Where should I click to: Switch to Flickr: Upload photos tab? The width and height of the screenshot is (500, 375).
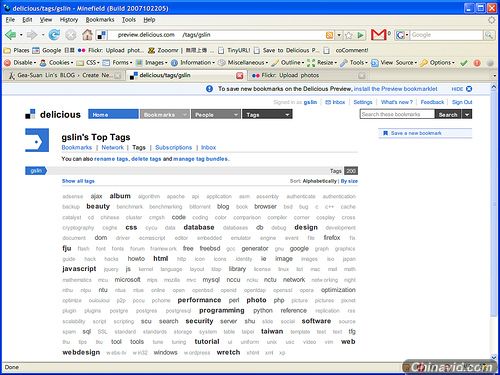click(x=308, y=76)
